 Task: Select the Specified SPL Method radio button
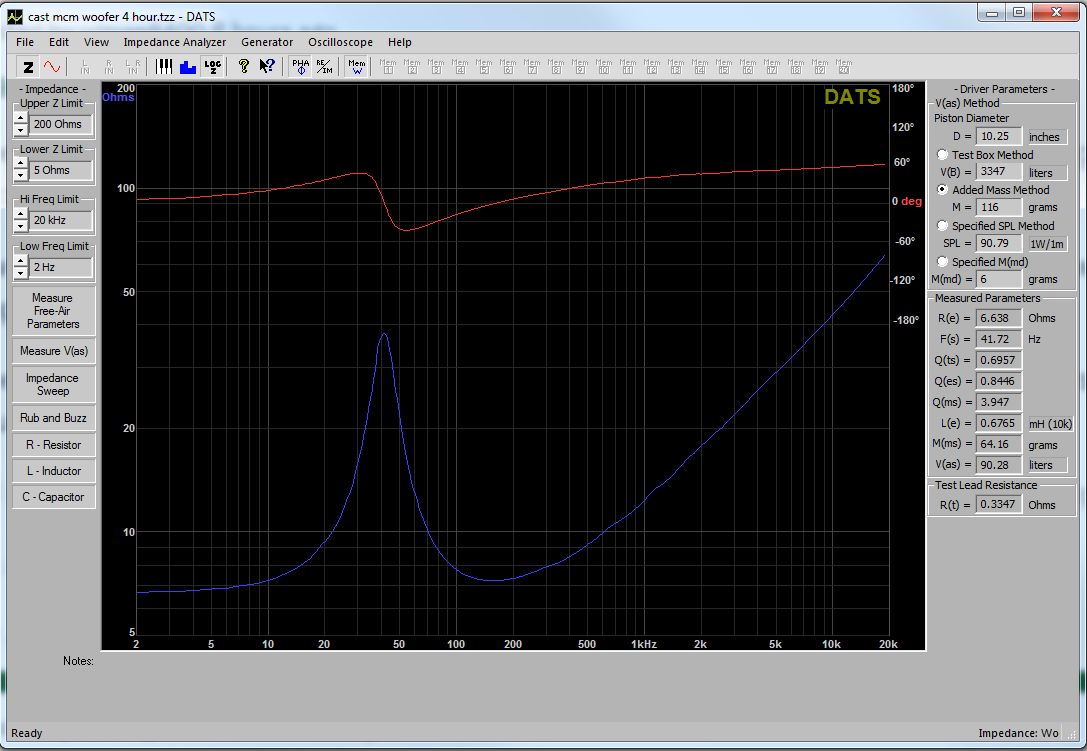coord(943,225)
